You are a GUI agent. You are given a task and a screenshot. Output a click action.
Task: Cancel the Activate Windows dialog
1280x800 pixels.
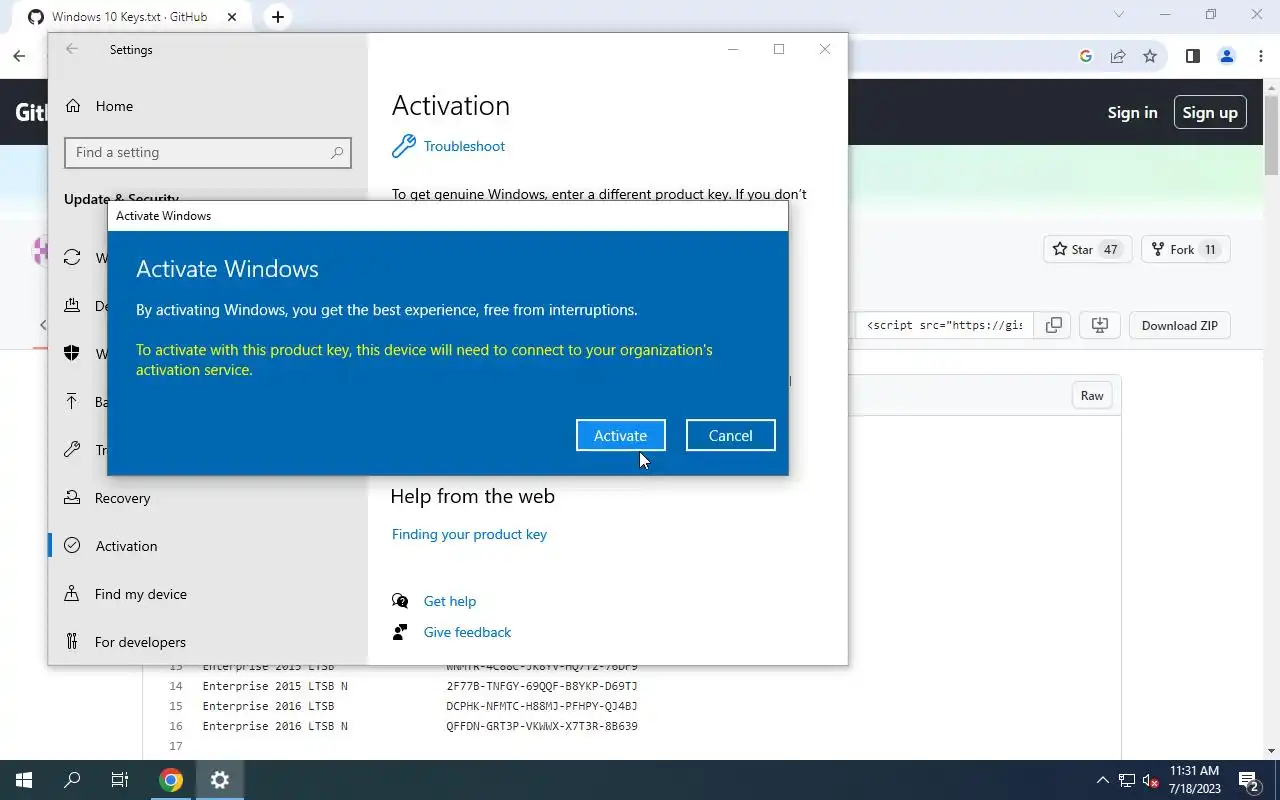pos(730,435)
